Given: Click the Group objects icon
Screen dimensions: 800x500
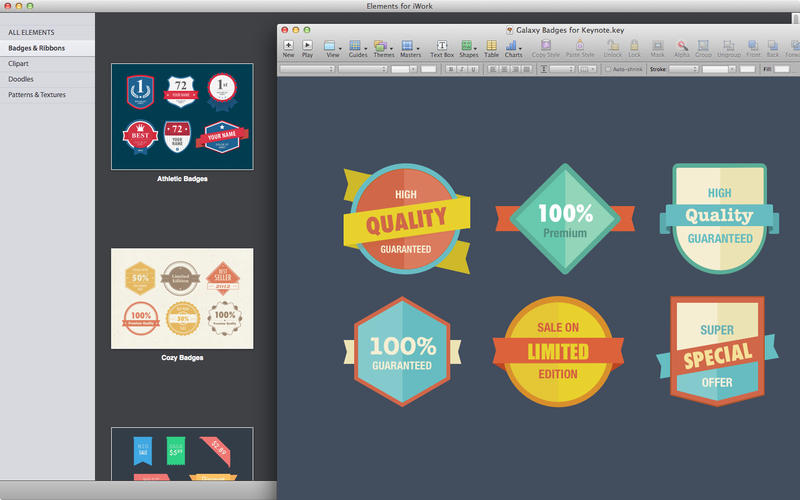Looking at the screenshot, I should coord(704,45).
